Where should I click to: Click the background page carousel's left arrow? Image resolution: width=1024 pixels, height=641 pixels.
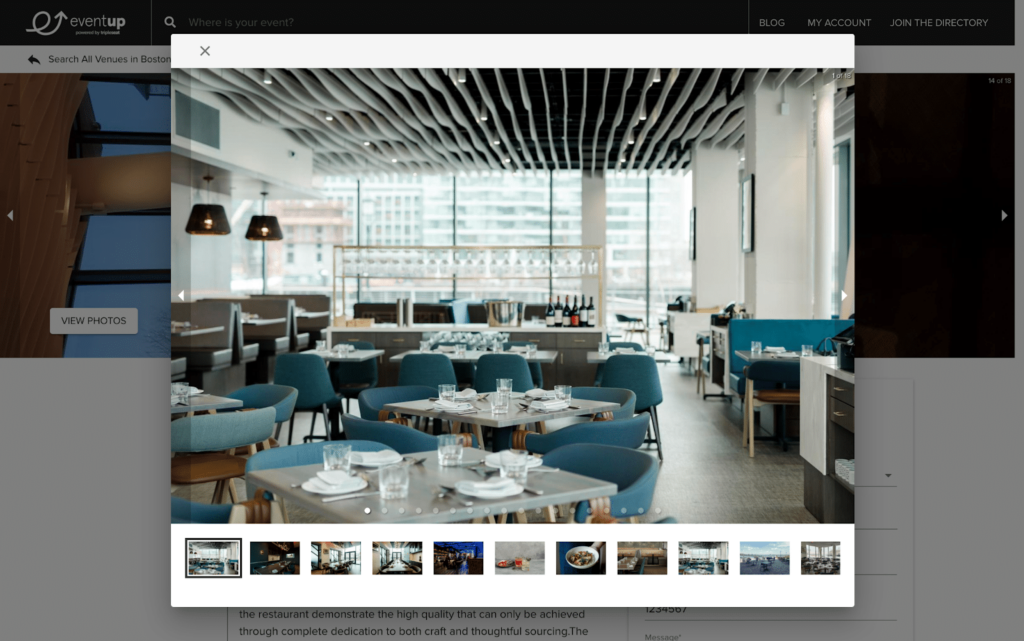tap(10, 215)
